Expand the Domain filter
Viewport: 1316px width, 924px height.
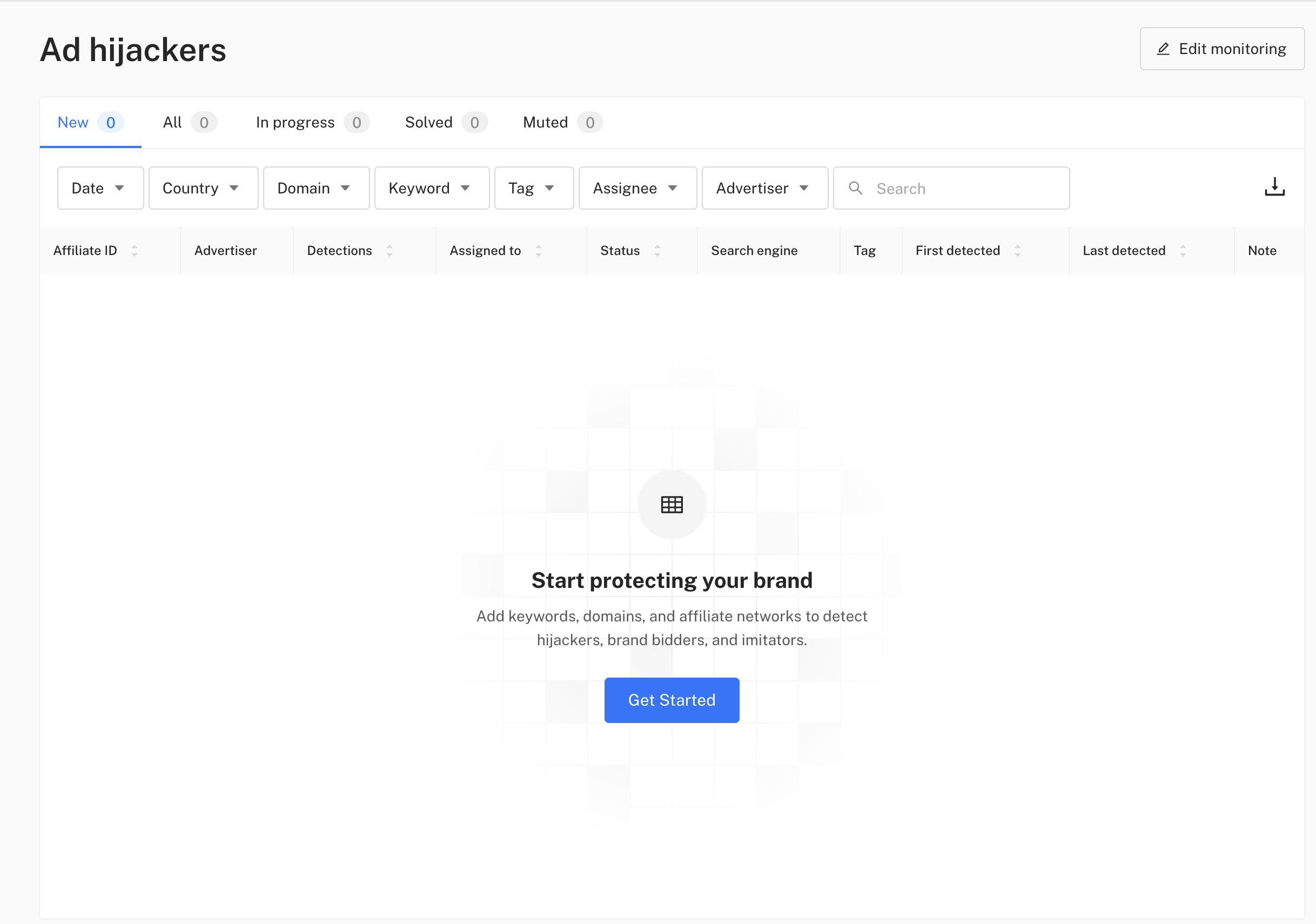click(x=317, y=188)
